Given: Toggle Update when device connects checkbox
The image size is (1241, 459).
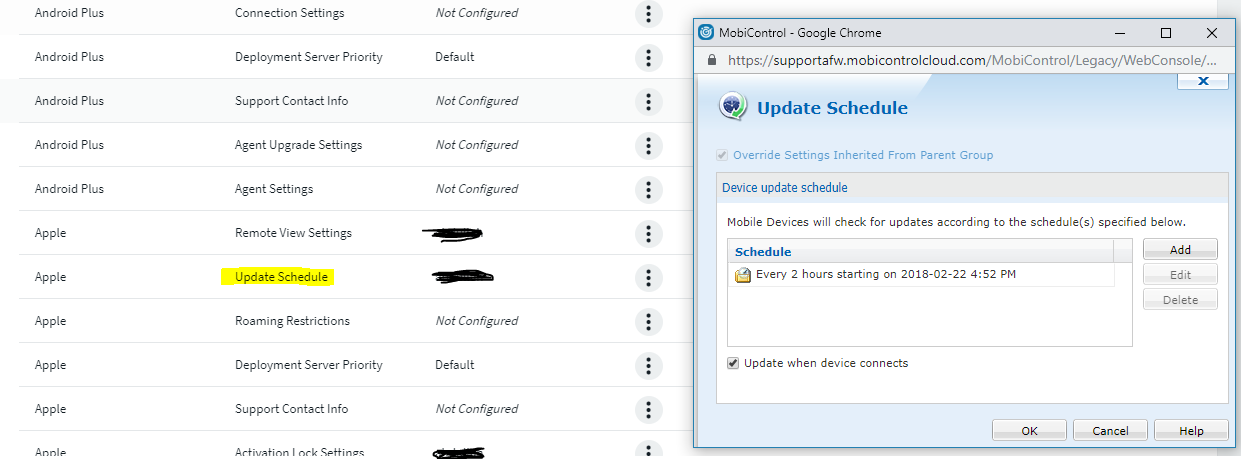Looking at the screenshot, I should pyautogui.click(x=733, y=364).
